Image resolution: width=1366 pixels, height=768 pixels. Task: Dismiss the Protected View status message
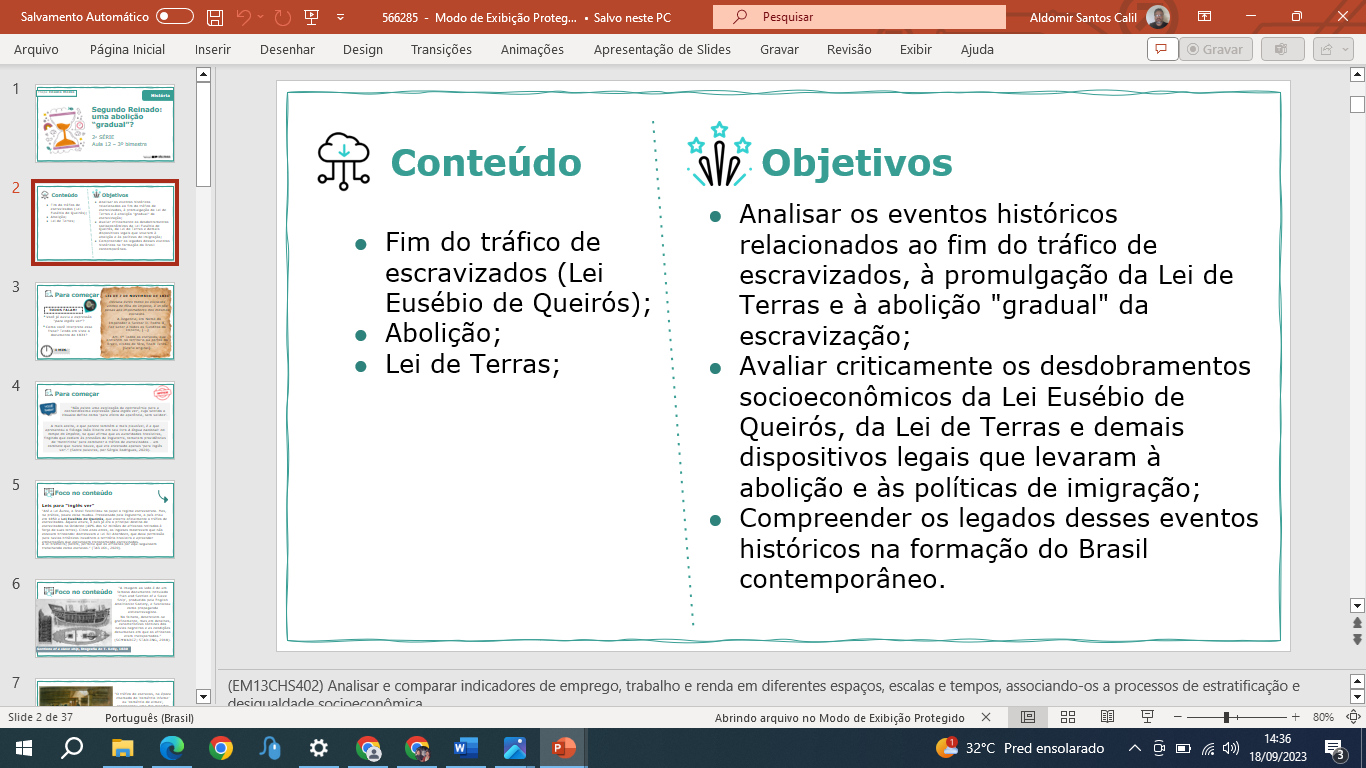(x=986, y=717)
